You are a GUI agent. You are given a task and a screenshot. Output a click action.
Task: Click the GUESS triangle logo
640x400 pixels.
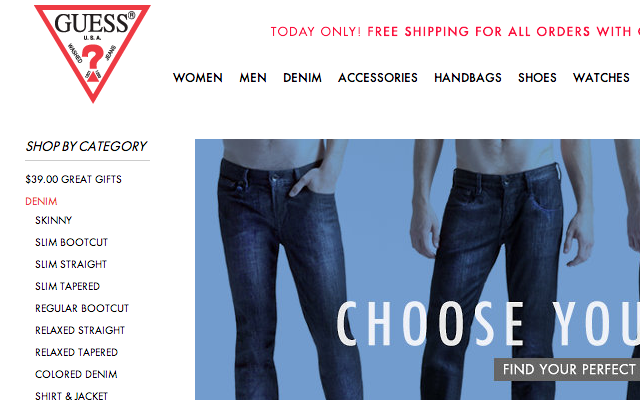coord(93,53)
